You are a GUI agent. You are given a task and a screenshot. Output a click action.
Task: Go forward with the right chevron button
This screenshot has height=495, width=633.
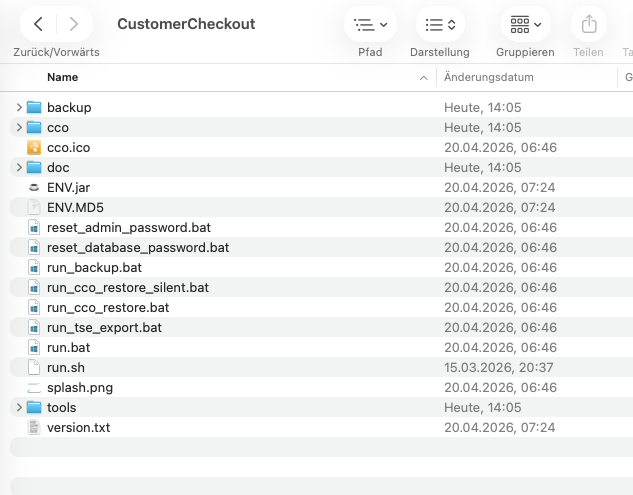73,24
